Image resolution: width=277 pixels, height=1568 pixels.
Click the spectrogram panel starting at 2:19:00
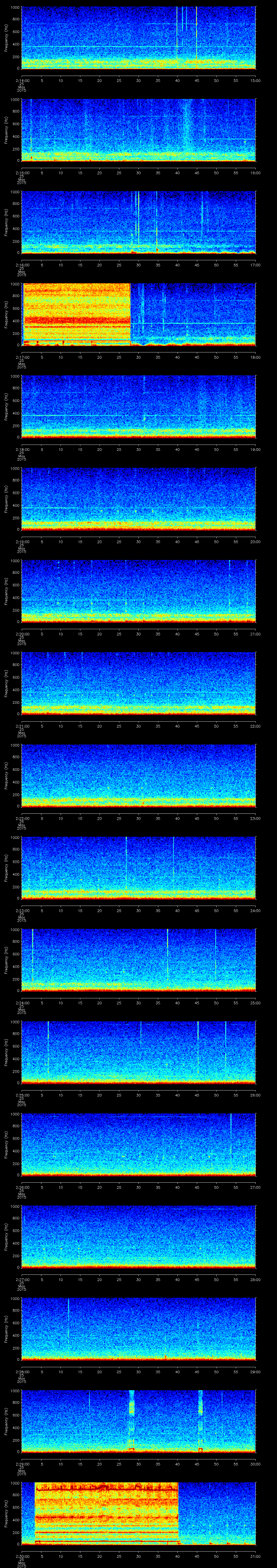click(x=139, y=499)
